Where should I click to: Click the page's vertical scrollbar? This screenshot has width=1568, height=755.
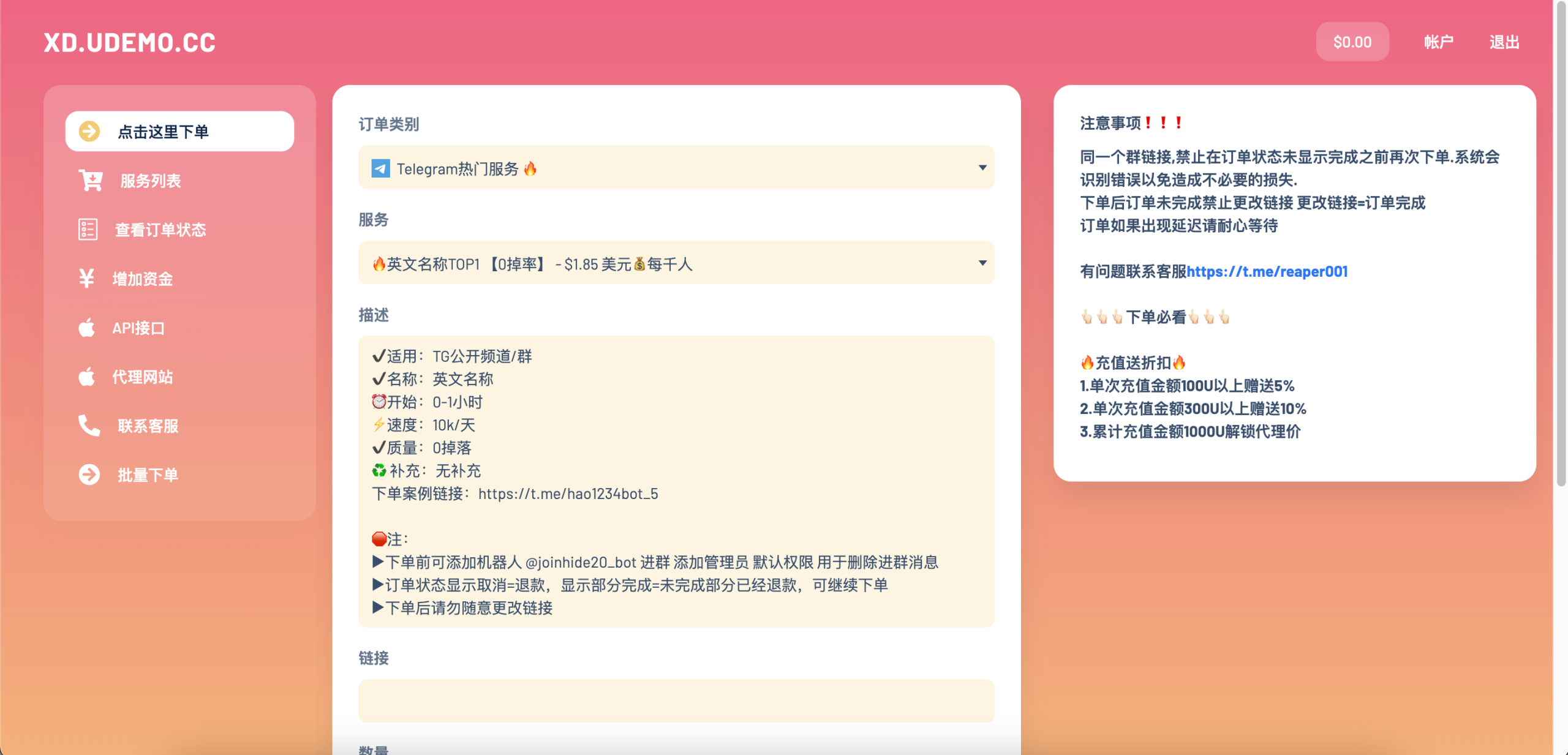pos(1561,245)
